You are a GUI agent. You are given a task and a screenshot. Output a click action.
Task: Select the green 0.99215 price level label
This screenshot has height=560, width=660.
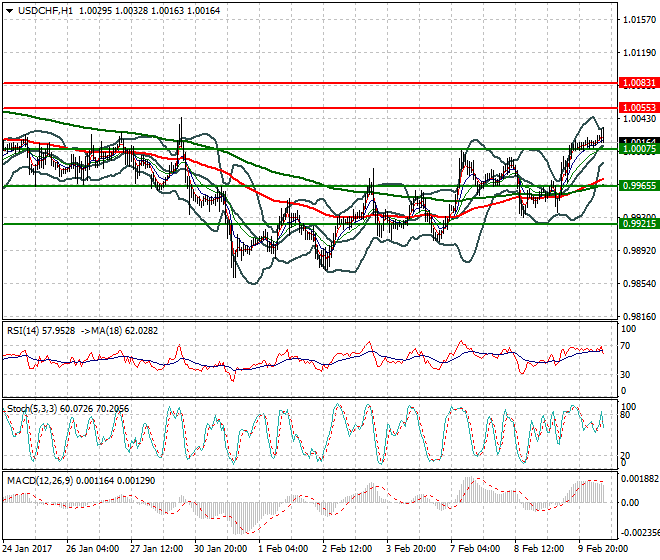coord(639,224)
